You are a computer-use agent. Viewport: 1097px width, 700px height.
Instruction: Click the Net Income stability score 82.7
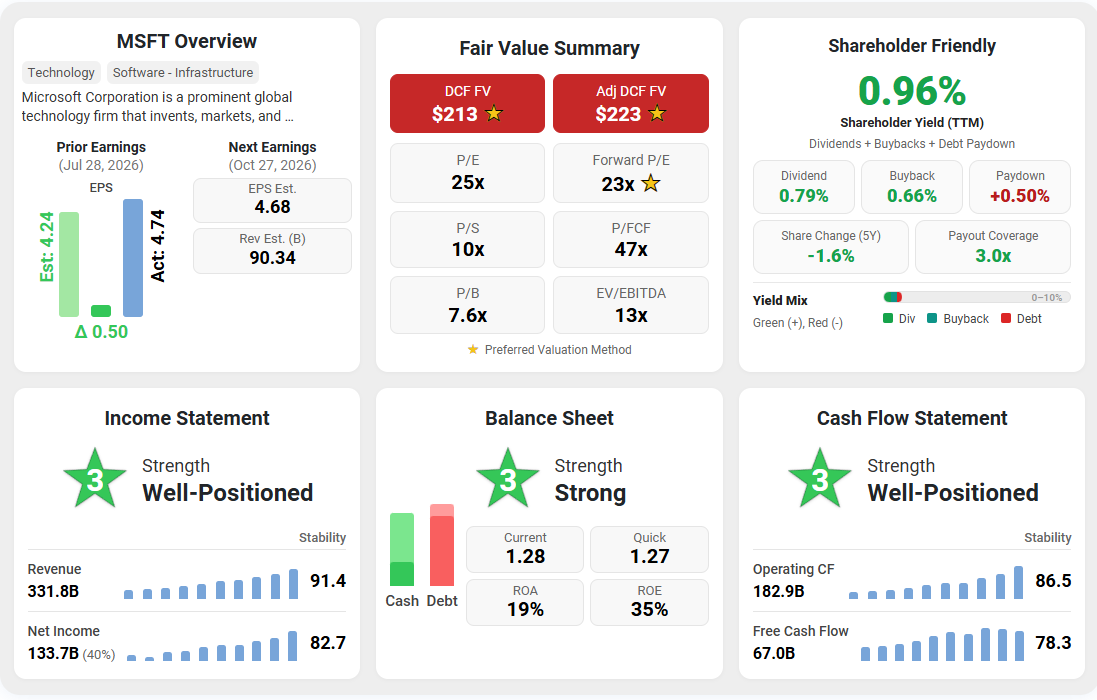click(x=328, y=643)
